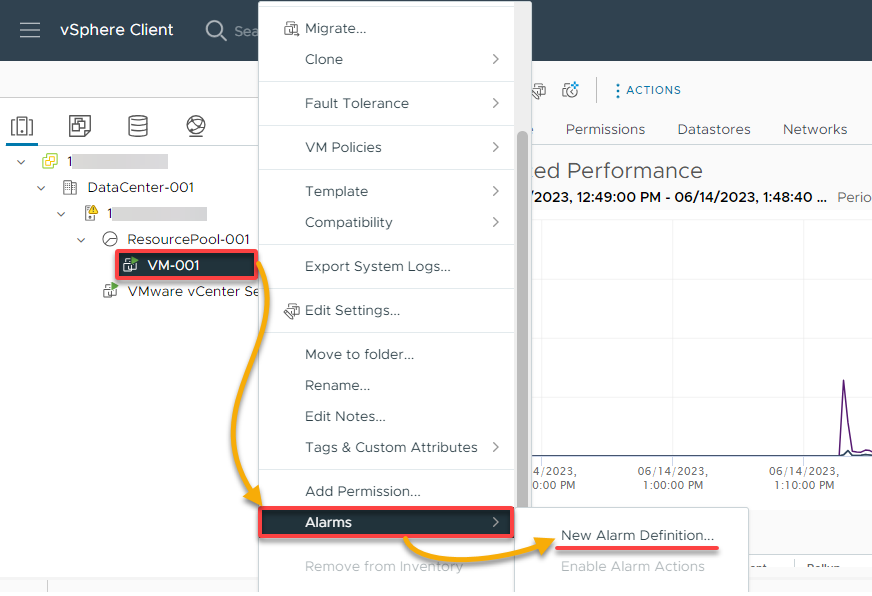Click the take snapshot toolbar icon
Viewport: 872px width, 596px height.
pyautogui.click(x=570, y=90)
